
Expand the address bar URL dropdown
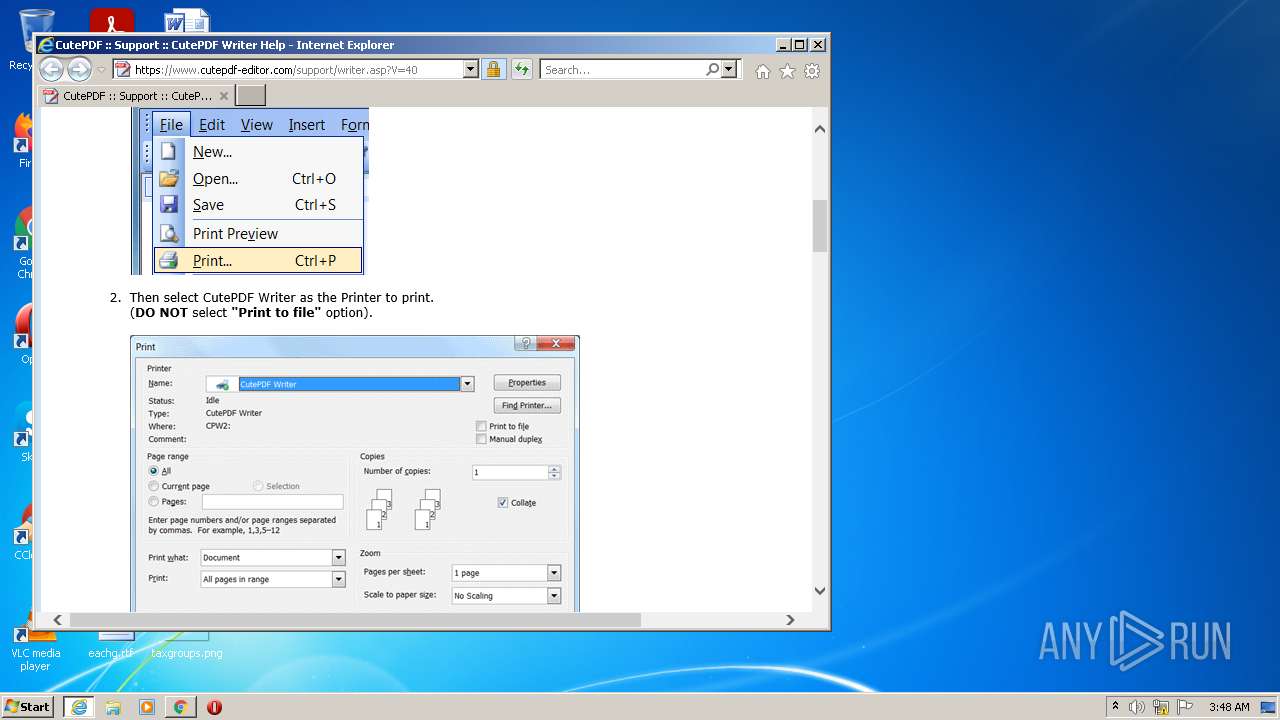pos(470,70)
